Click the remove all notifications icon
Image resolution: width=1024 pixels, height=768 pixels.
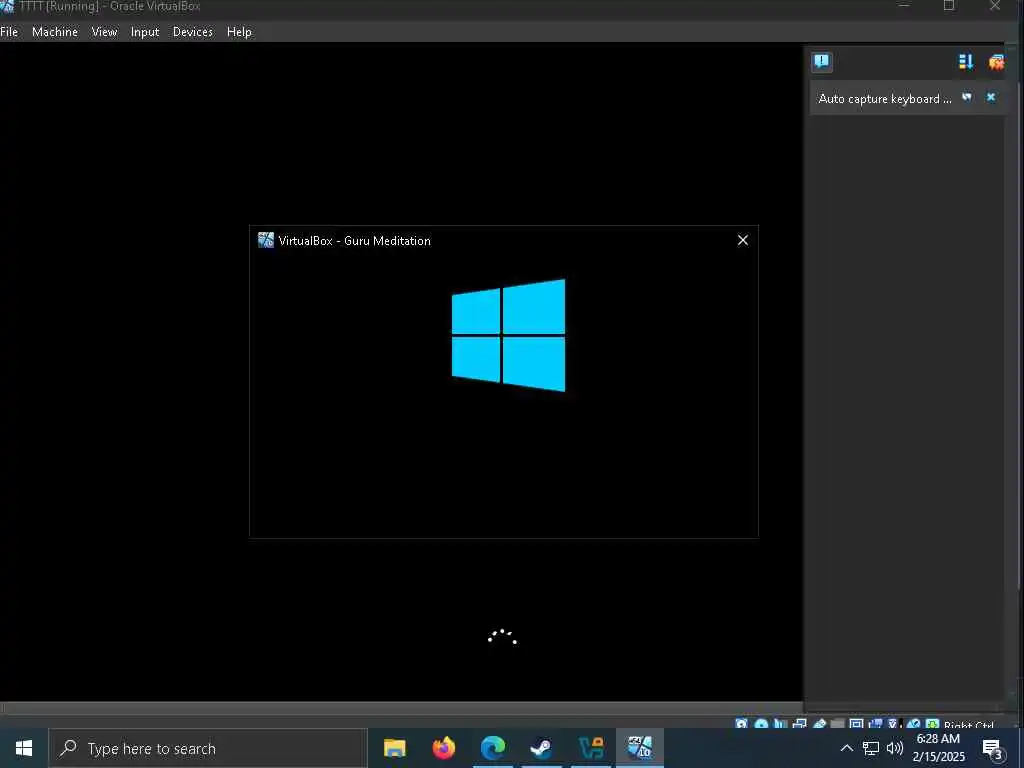(x=996, y=62)
